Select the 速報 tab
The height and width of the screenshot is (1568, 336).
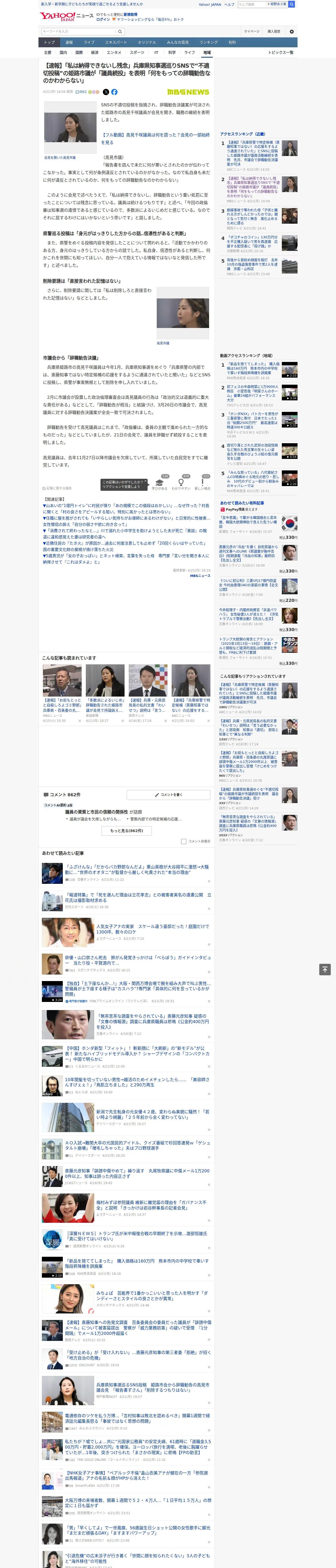click(69, 42)
